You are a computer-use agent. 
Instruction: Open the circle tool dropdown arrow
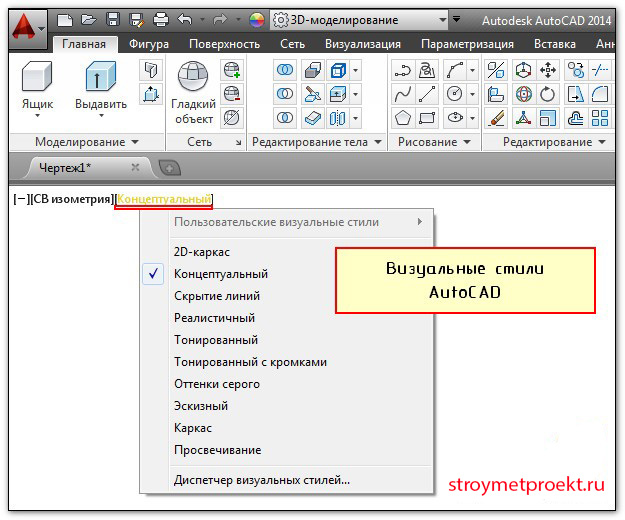tap(472, 94)
